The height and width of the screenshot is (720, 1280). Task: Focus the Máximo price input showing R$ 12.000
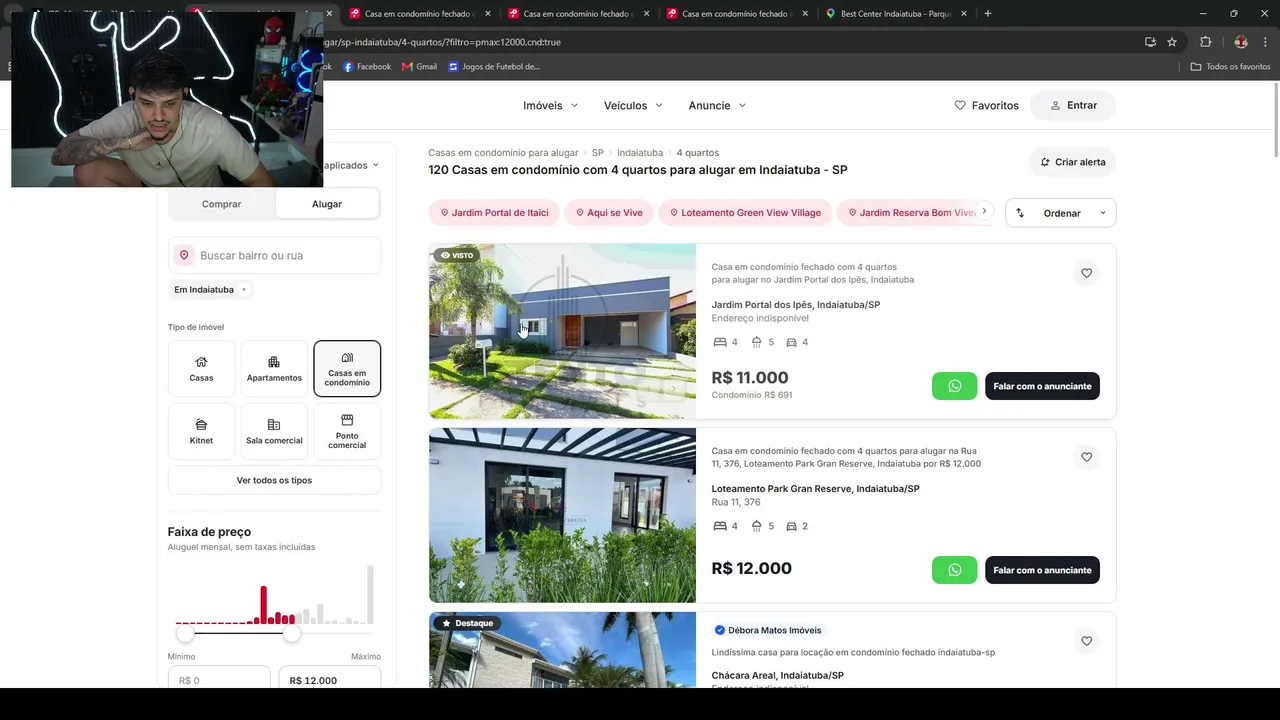point(330,679)
